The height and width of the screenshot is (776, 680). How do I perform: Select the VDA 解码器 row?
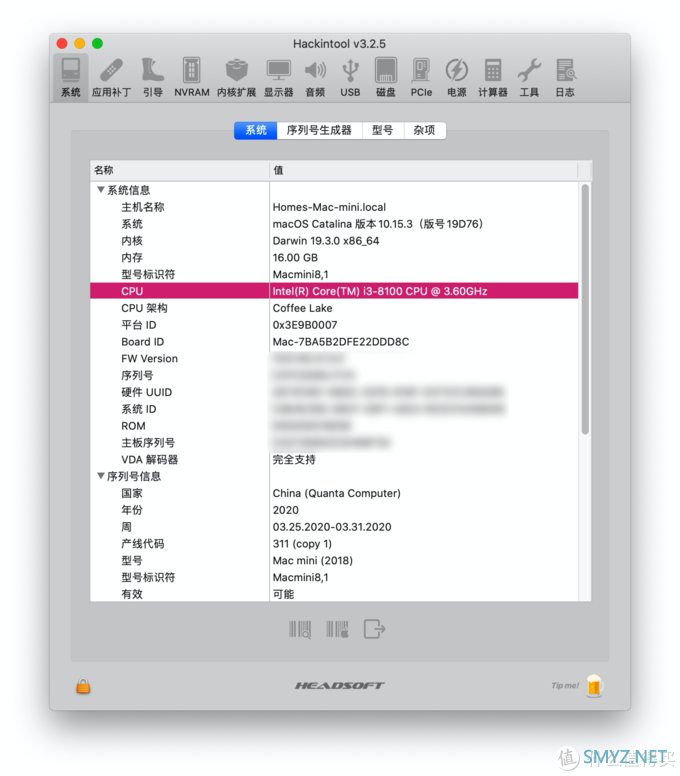pyautogui.click(x=334, y=459)
